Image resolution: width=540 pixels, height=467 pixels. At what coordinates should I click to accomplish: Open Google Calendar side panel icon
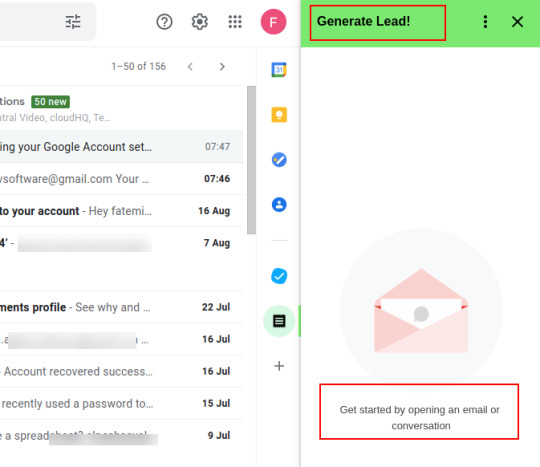pos(279,70)
